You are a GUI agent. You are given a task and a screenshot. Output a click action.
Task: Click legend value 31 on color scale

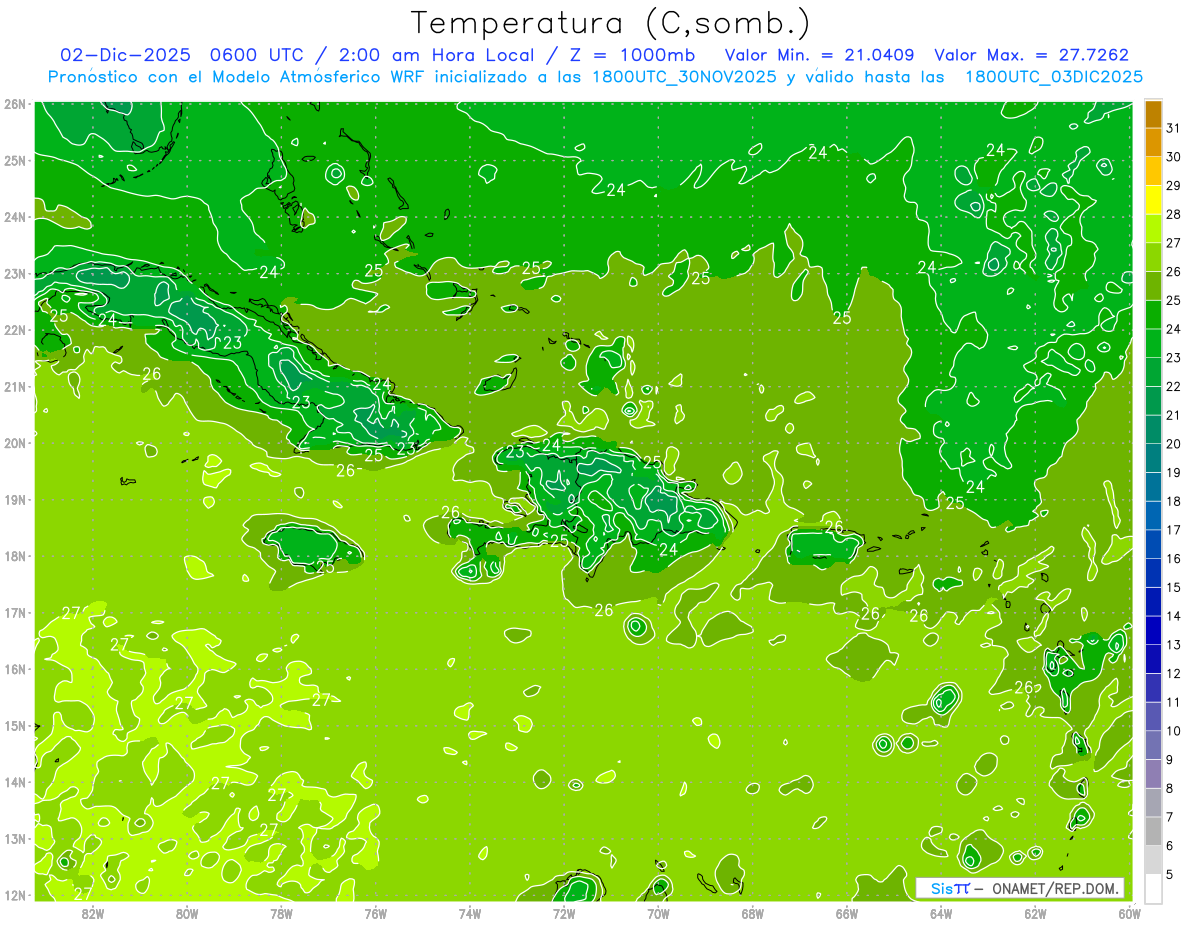[x=1173, y=128]
